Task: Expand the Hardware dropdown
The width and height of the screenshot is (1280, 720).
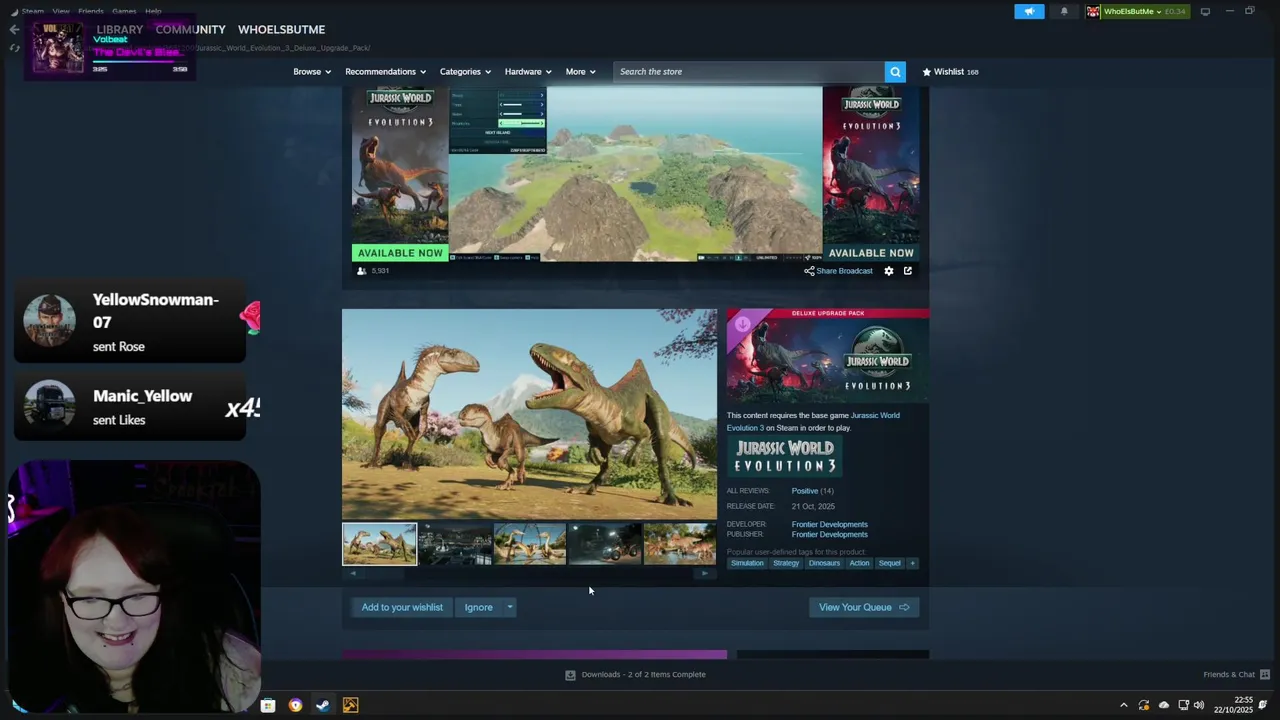Action: coord(528,72)
